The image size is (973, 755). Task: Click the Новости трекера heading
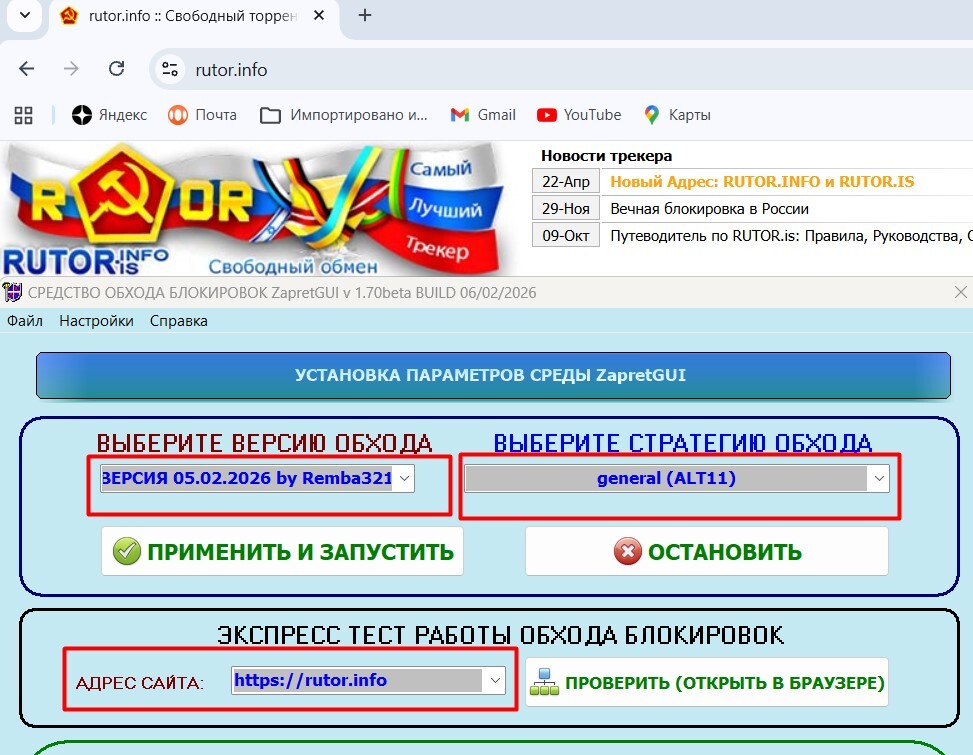606,156
